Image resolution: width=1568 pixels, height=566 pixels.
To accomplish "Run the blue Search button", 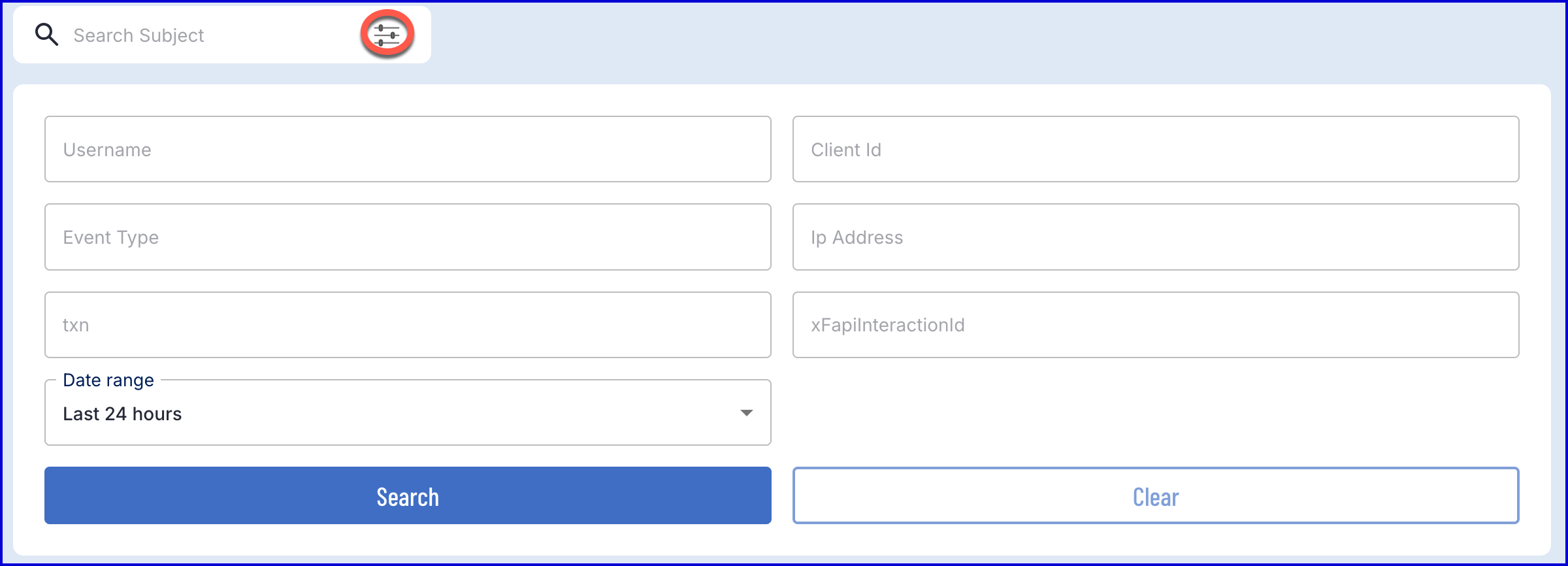I will pyautogui.click(x=408, y=495).
